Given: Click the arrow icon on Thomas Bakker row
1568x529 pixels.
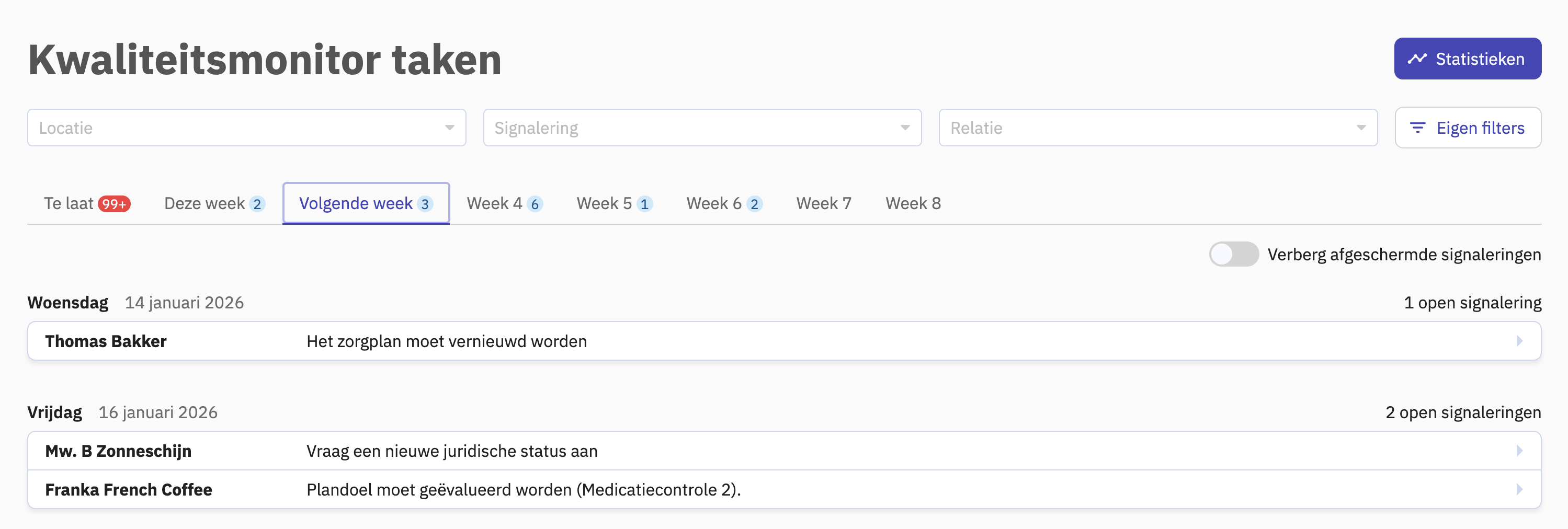Looking at the screenshot, I should tap(1519, 341).
